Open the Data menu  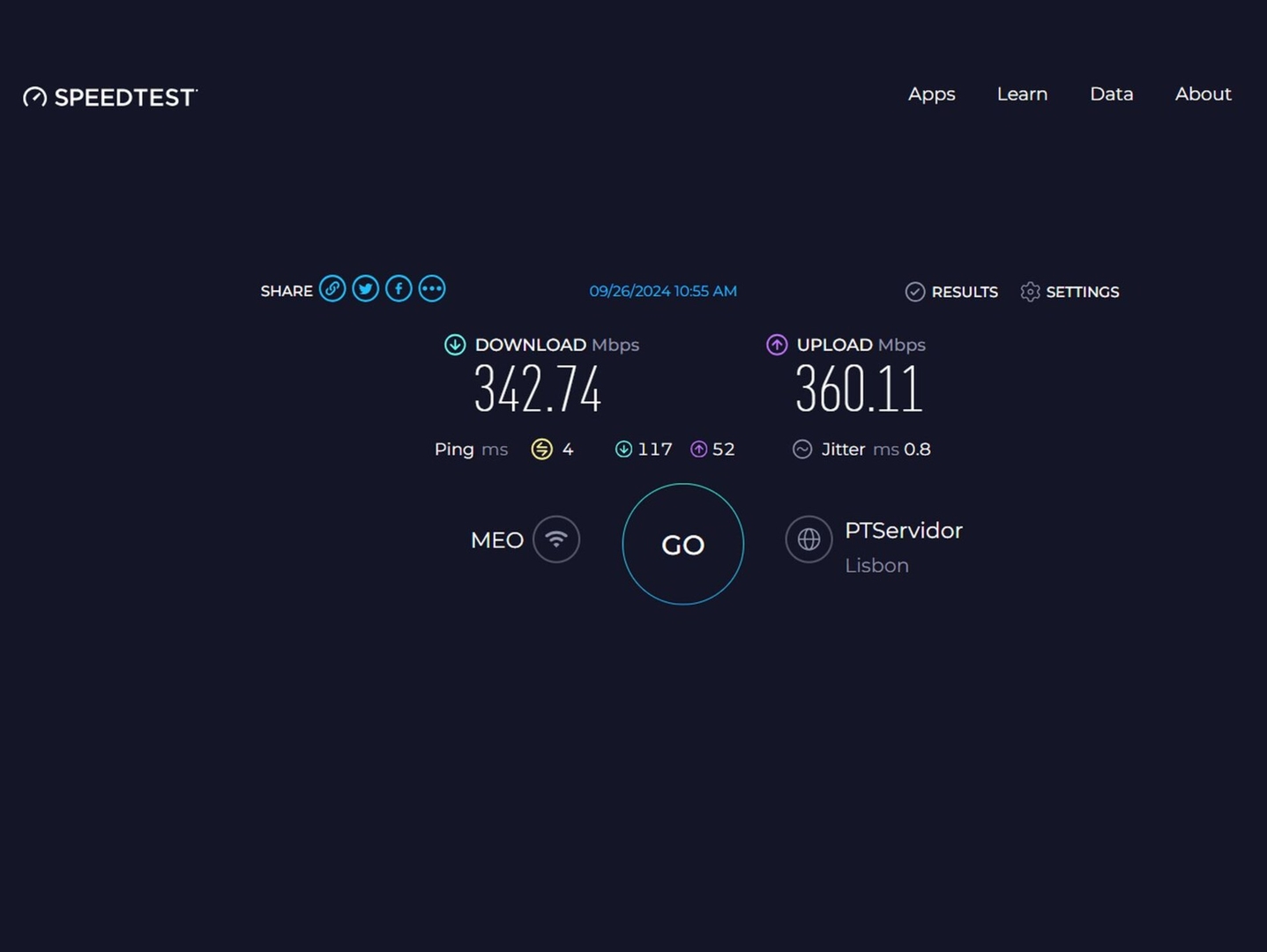point(1111,94)
